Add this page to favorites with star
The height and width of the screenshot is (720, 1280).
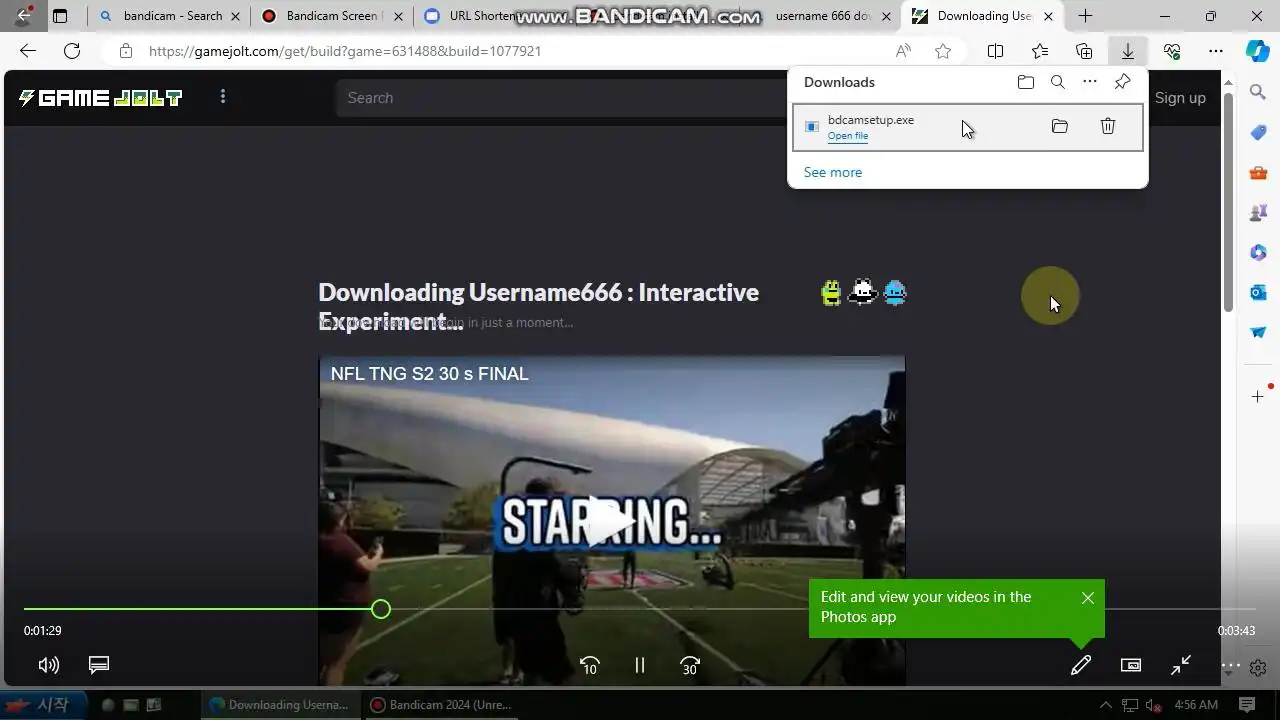[x=943, y=51]
